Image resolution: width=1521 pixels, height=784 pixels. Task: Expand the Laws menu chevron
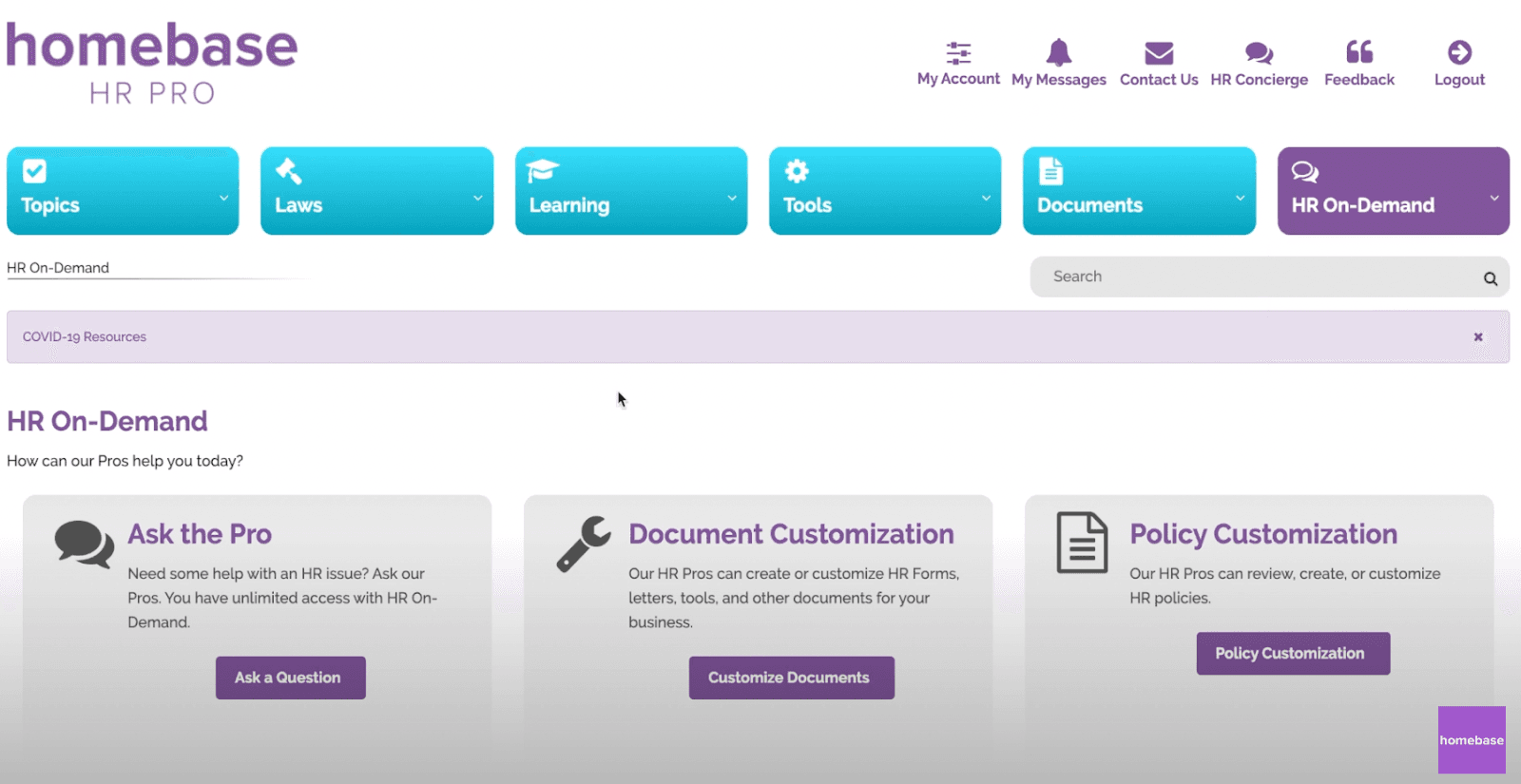(478, 198)
